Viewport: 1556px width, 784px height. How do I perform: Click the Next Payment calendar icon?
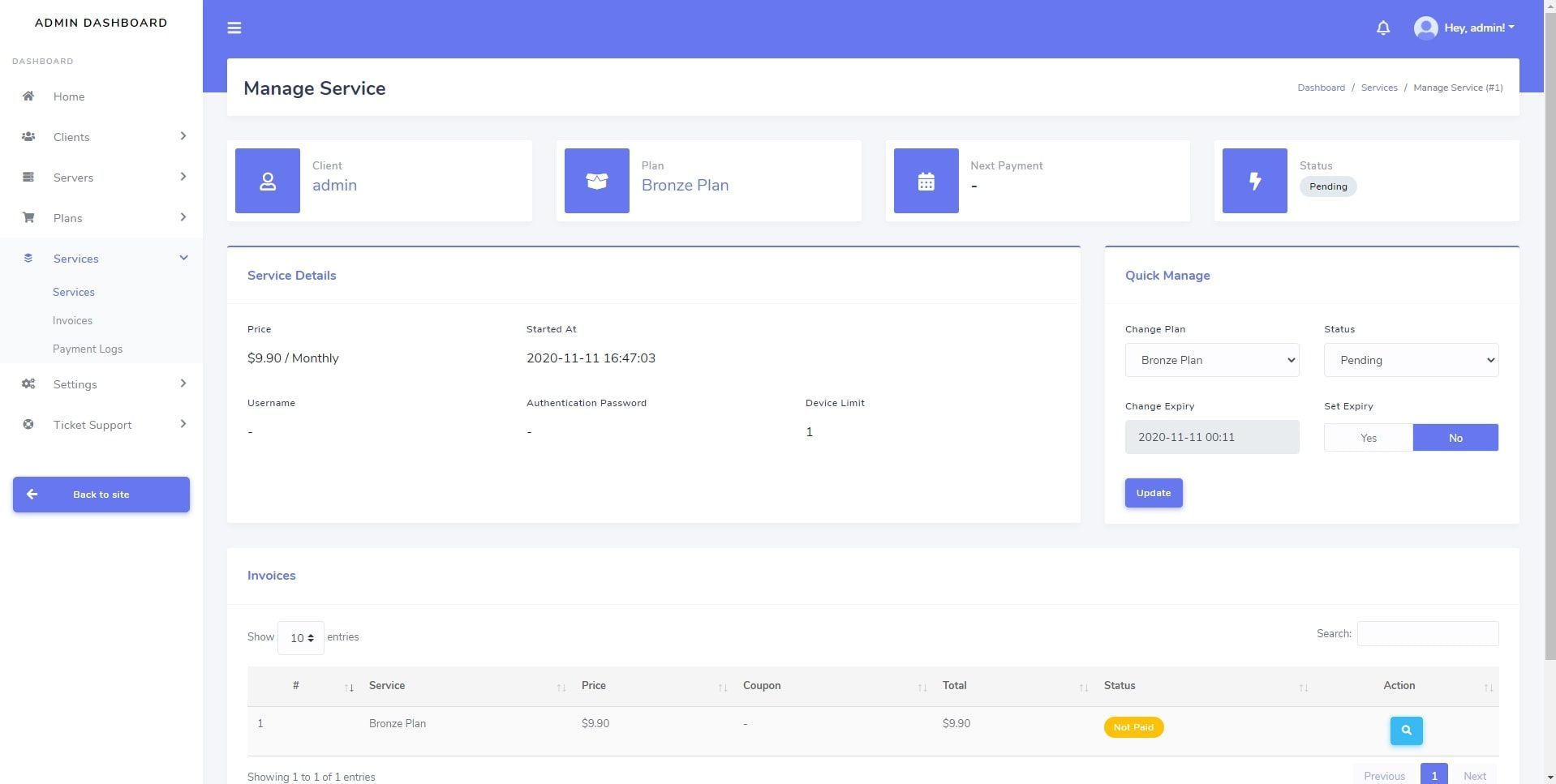[x=926, y=181]
